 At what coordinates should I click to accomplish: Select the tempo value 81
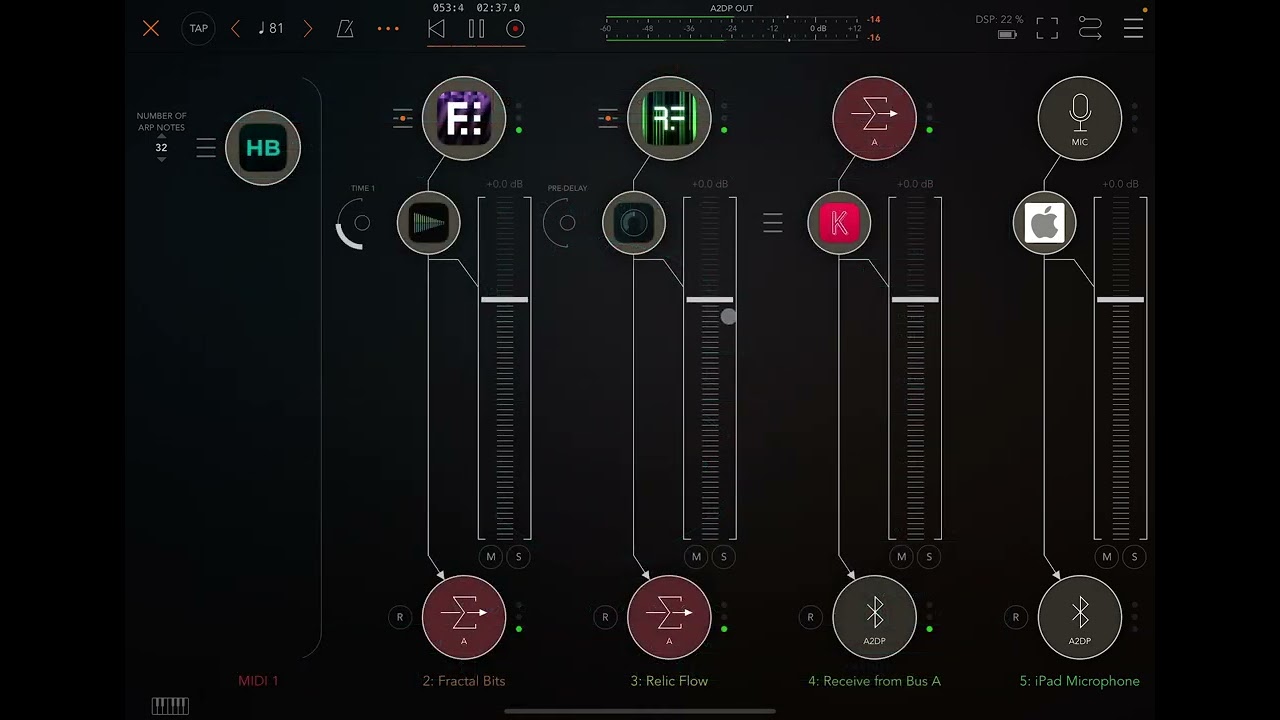[x=271, y=28]
